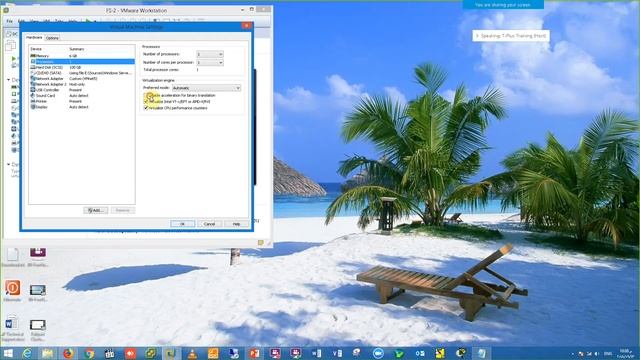Open the Word icon in the taskbar
Image resolution: width=640 pixels, height=360 pixels.
click(x=316, y=353)
